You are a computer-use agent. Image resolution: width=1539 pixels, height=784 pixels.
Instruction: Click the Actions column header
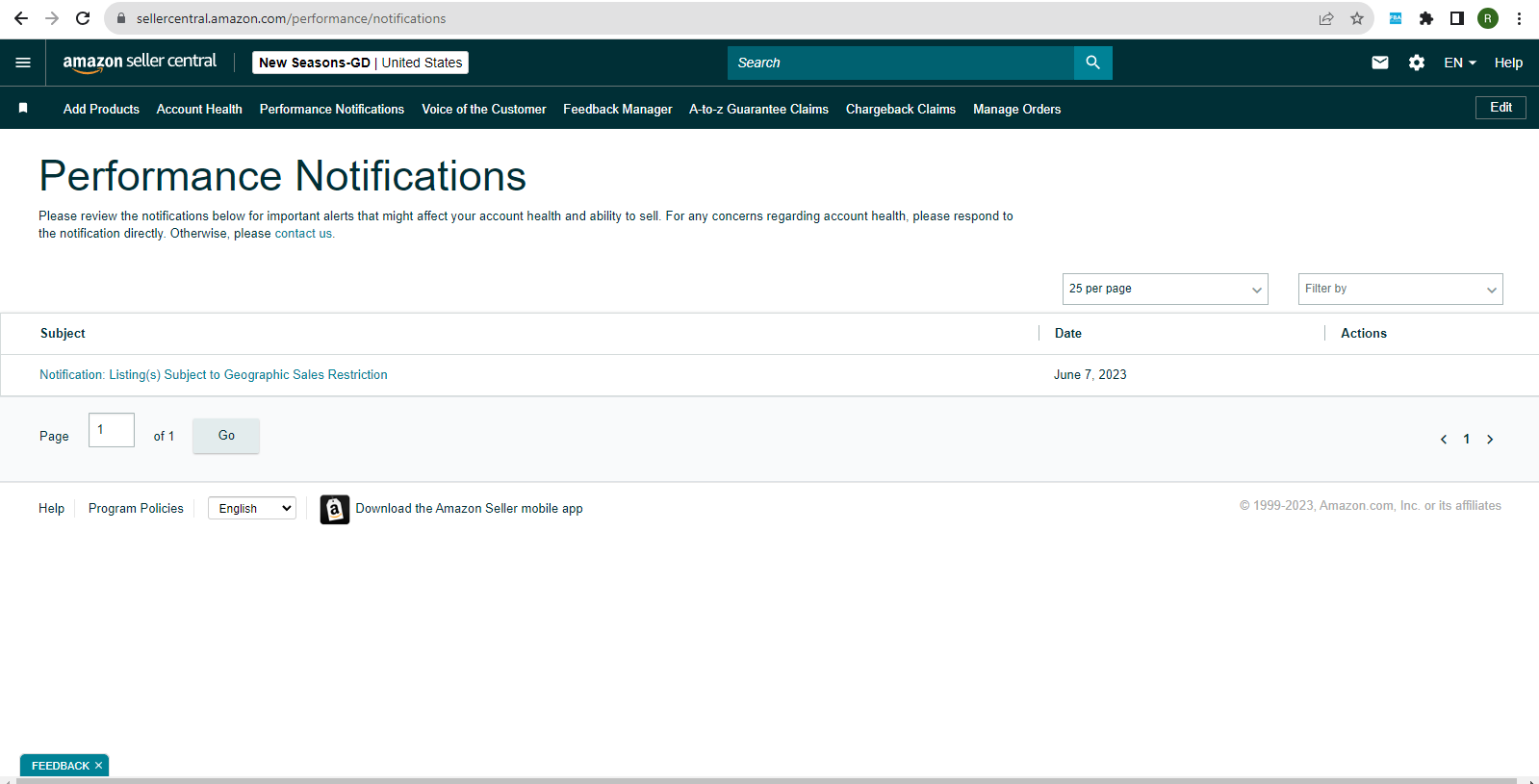pyautogui.click(x=1364, y=334)
